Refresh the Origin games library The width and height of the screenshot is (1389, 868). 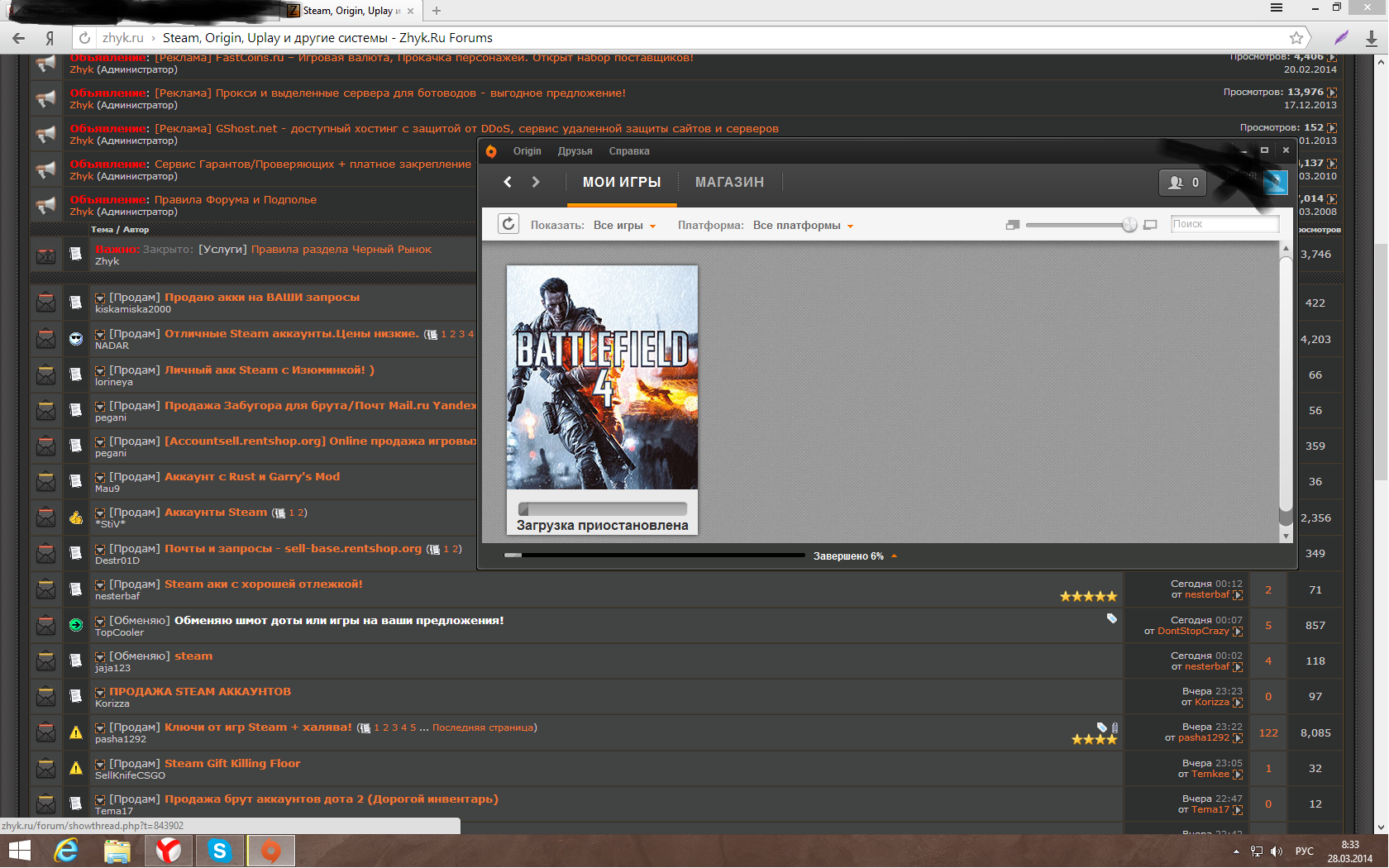508,224
